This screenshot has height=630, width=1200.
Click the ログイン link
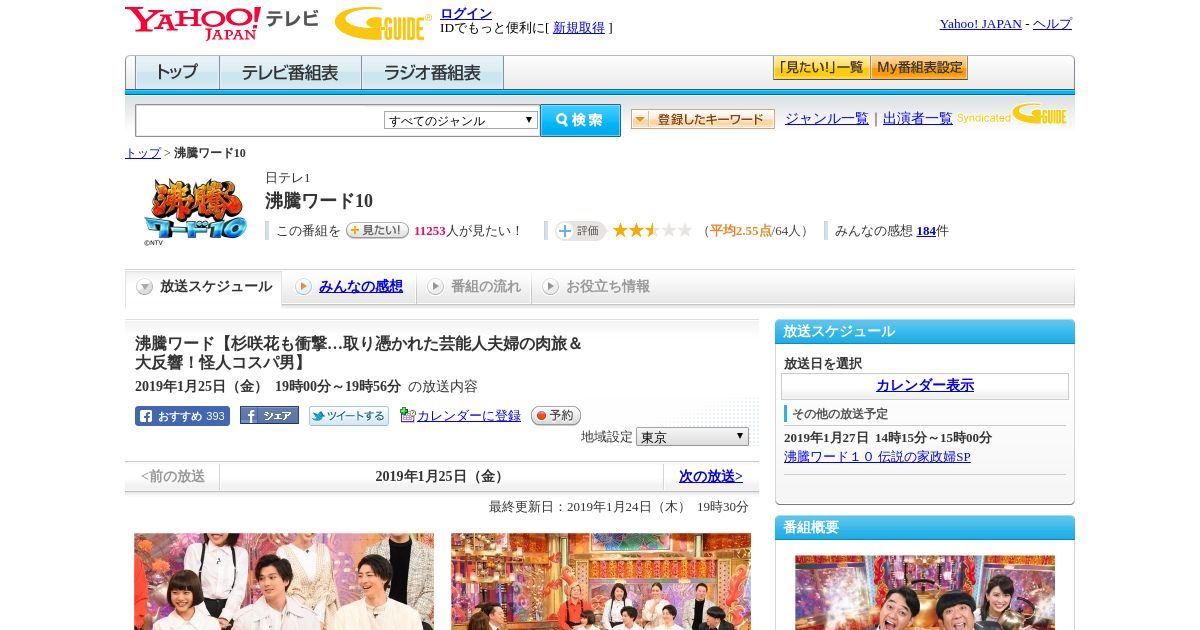point(466,13)
